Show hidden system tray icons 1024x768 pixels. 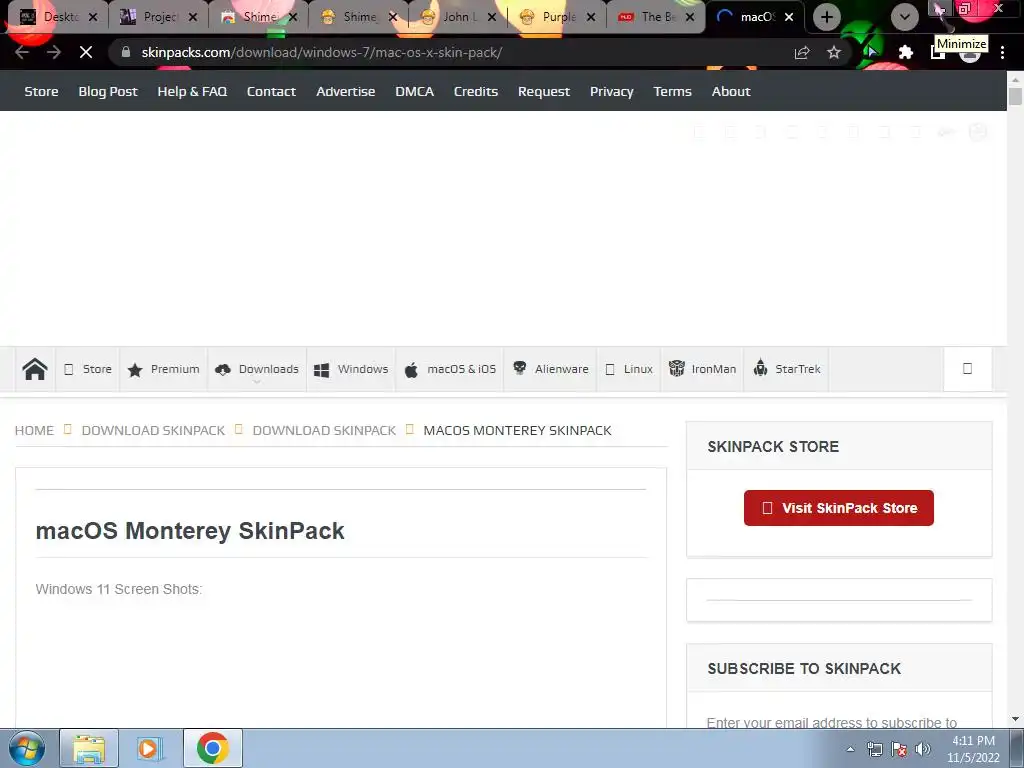tap(850, 749)
